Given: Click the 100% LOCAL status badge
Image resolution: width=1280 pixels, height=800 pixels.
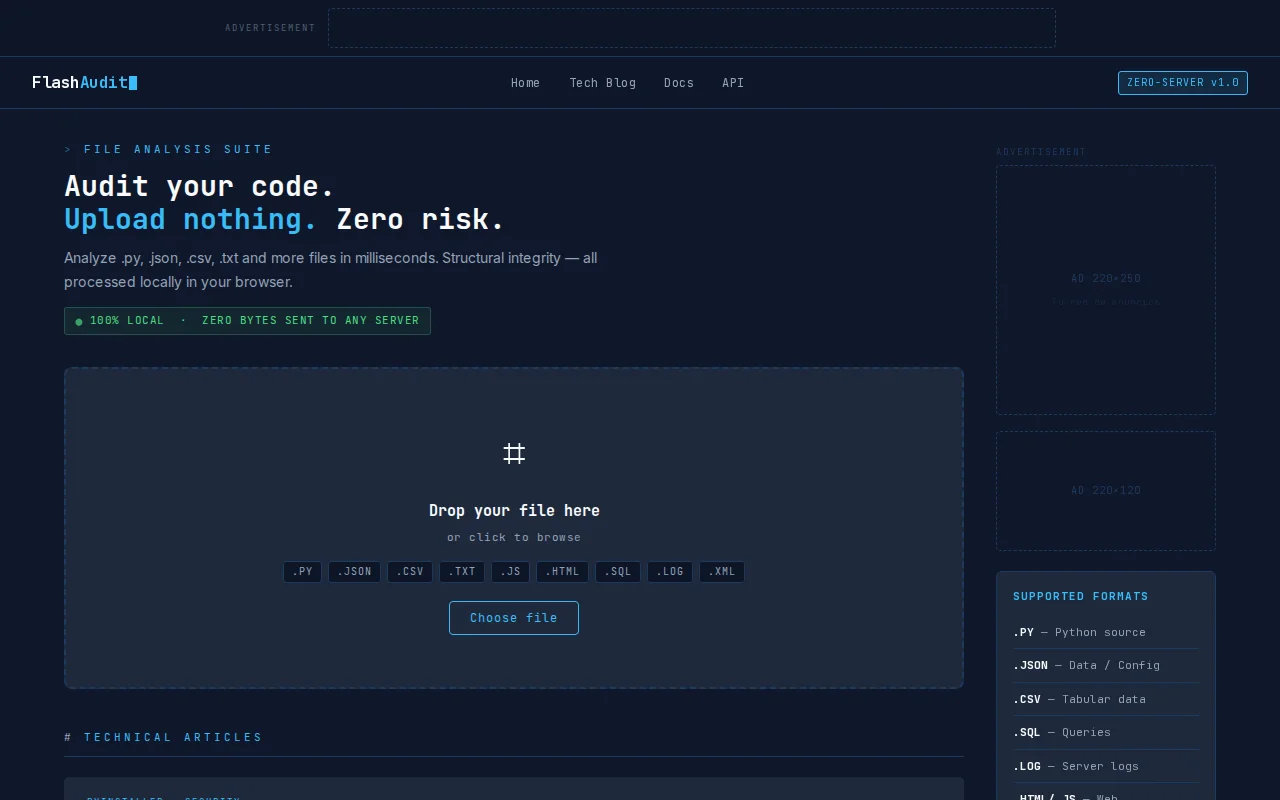Looking at the screenshot, I should [x=247, y=321].
